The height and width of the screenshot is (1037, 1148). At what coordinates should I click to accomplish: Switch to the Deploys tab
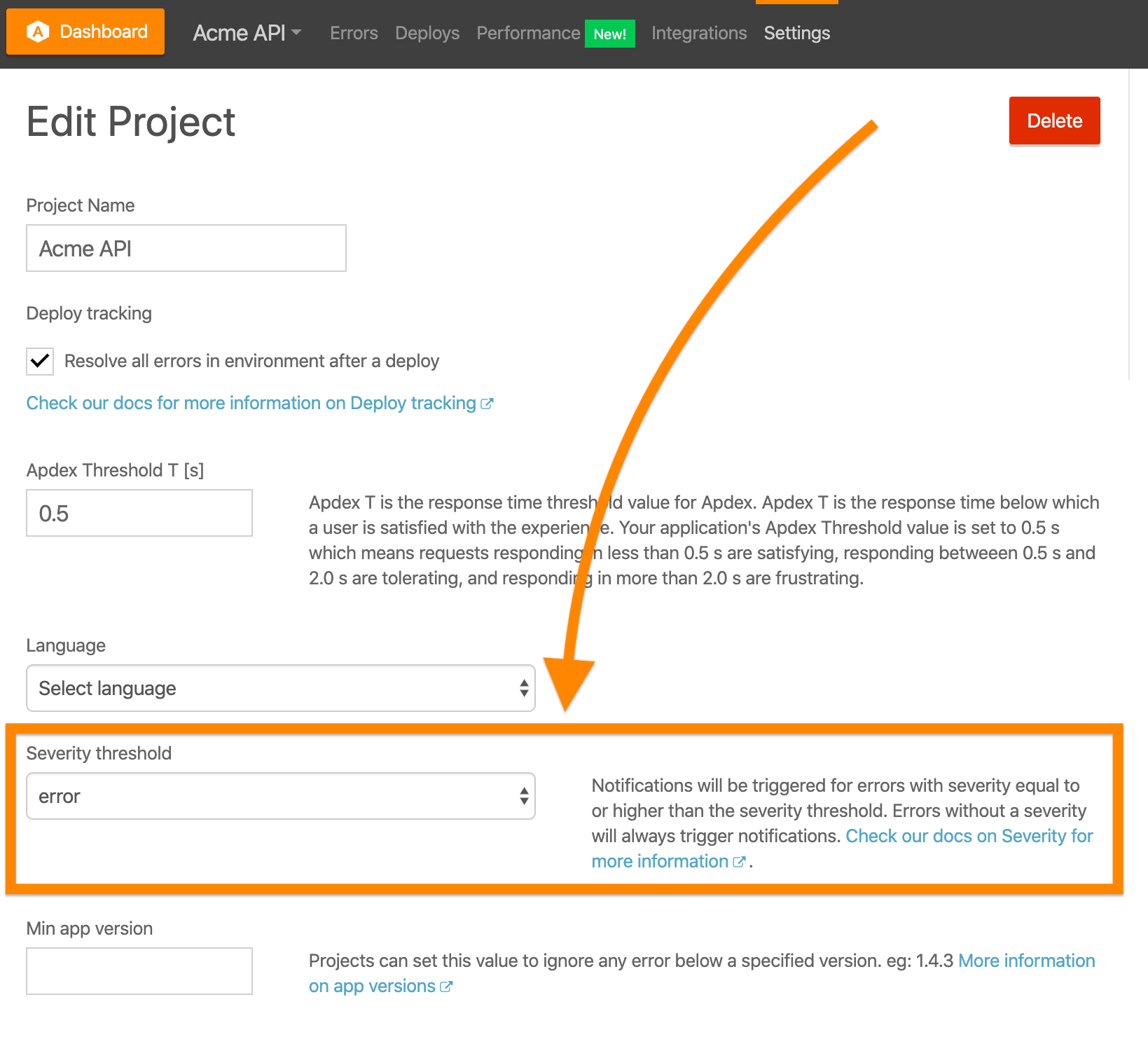[427, 33]
